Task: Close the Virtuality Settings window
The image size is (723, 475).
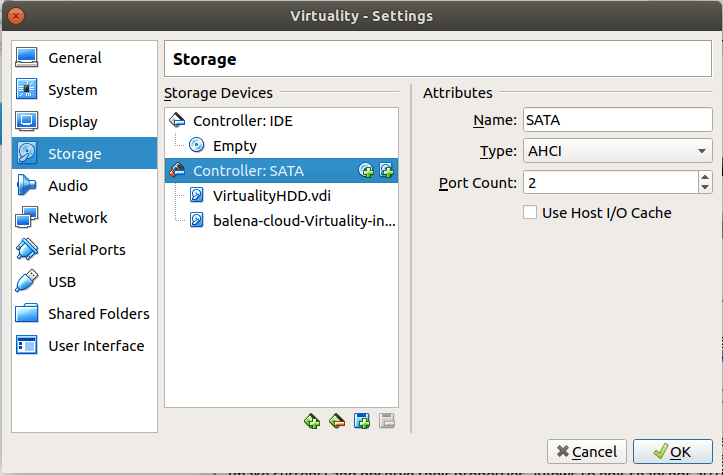Action: [16, 16]
